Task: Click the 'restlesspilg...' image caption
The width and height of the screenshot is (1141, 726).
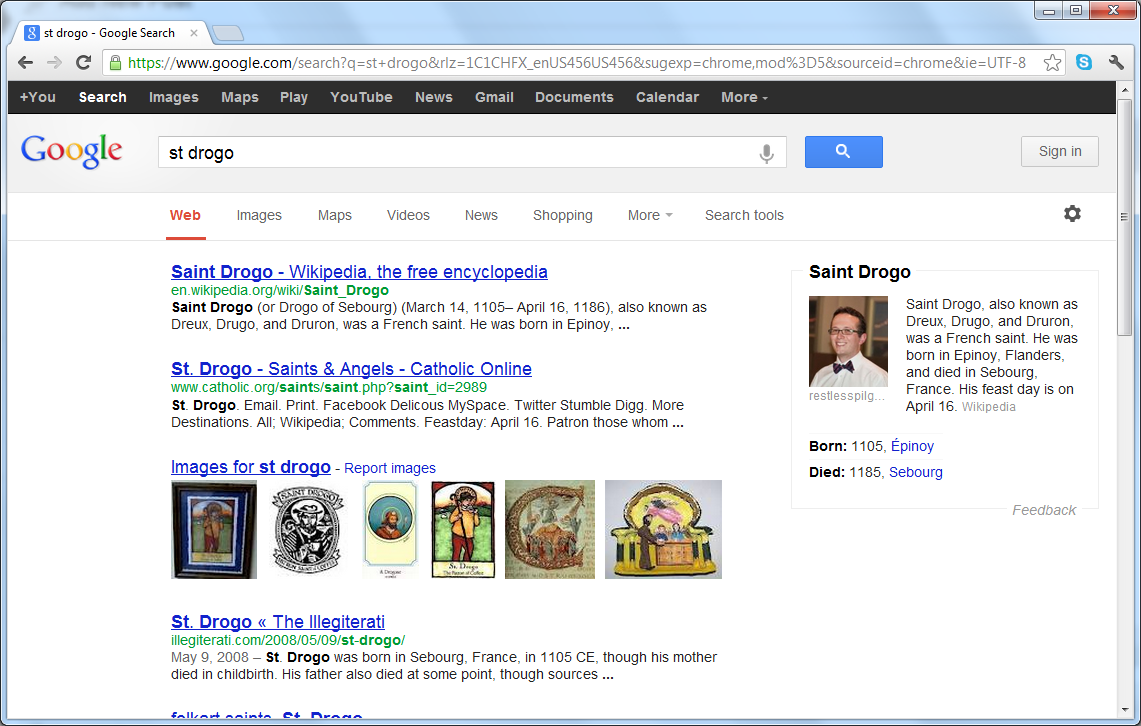Action: (x=847, y=396)
